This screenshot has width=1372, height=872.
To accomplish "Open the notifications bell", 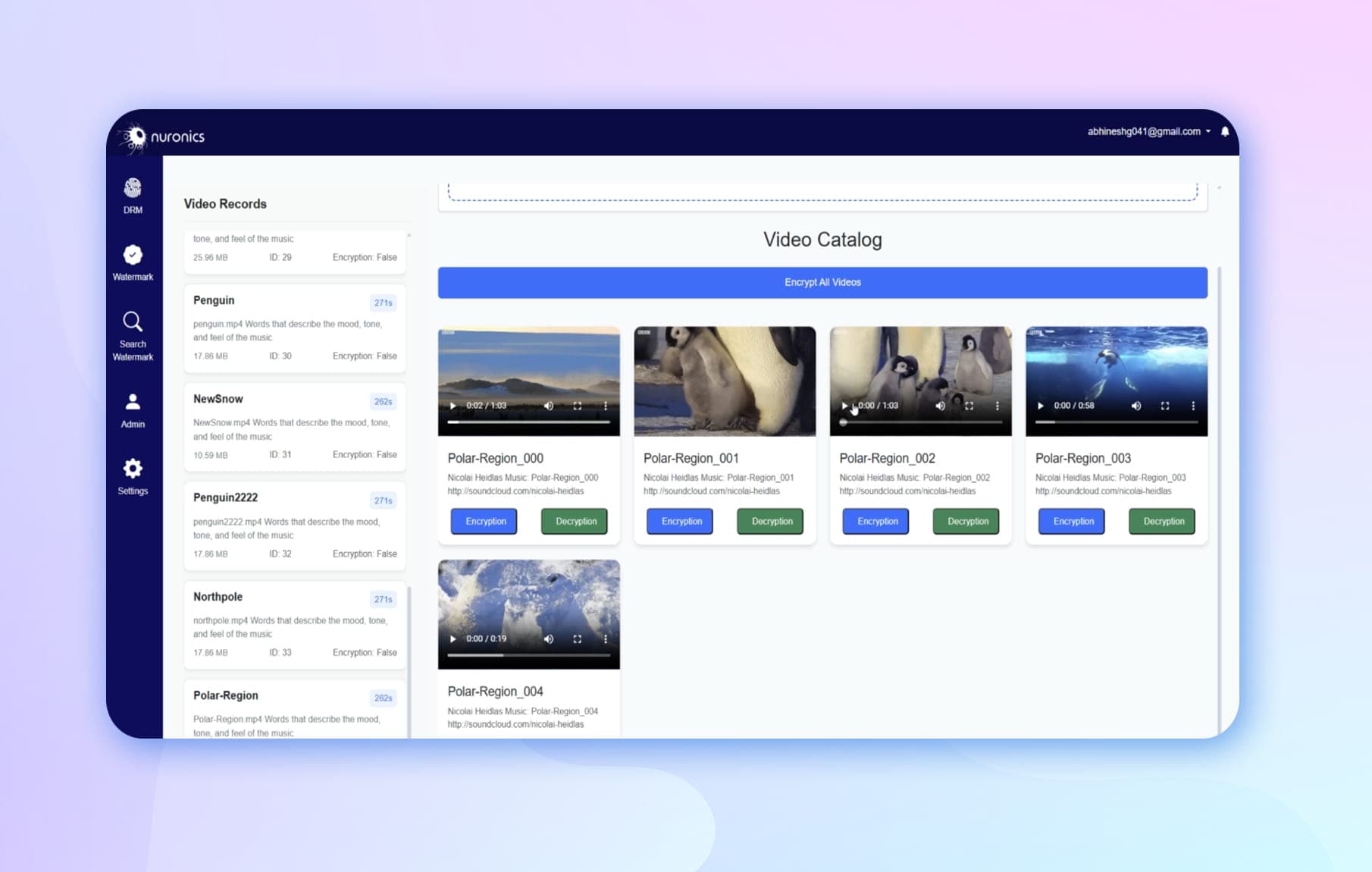I will coord(1225,131).
